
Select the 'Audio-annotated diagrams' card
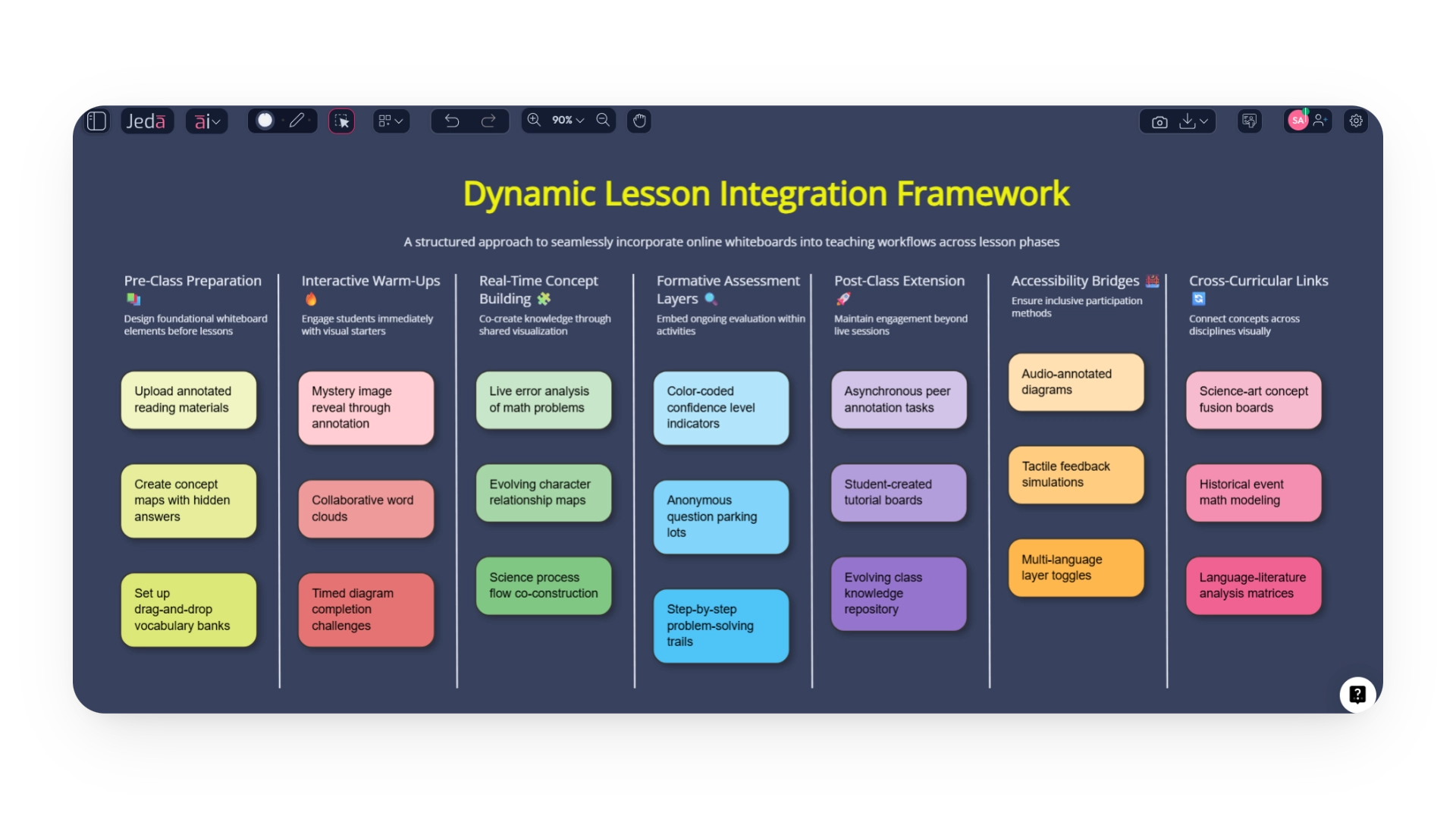click(1076, 382)
